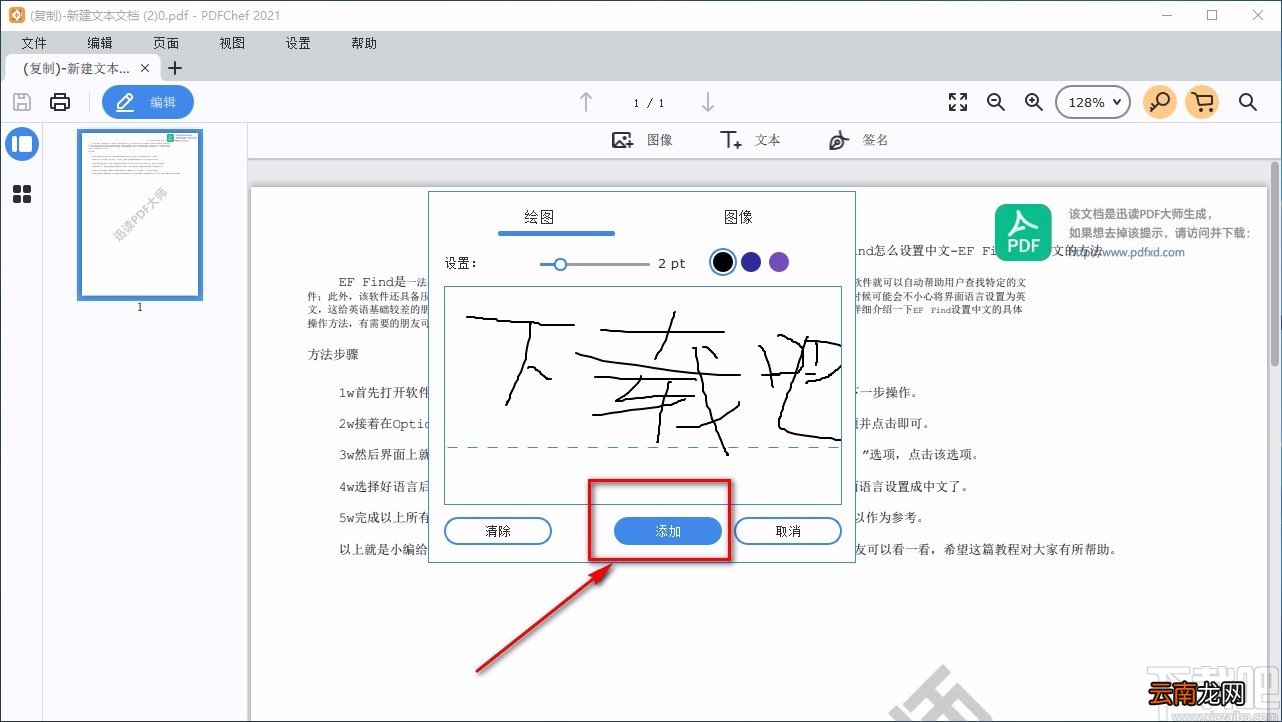Click the Print icon
Image resolution: width=1282 pixels, height=722 pixels.
pyautogui.click(x=60, y=102)
